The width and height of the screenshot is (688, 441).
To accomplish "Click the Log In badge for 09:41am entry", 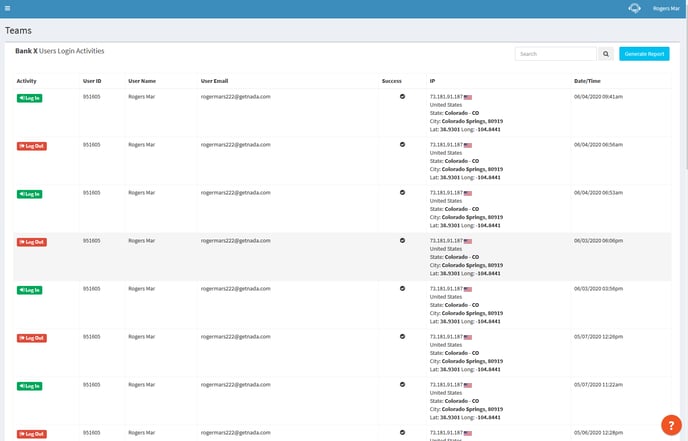I will pos(30,98).
